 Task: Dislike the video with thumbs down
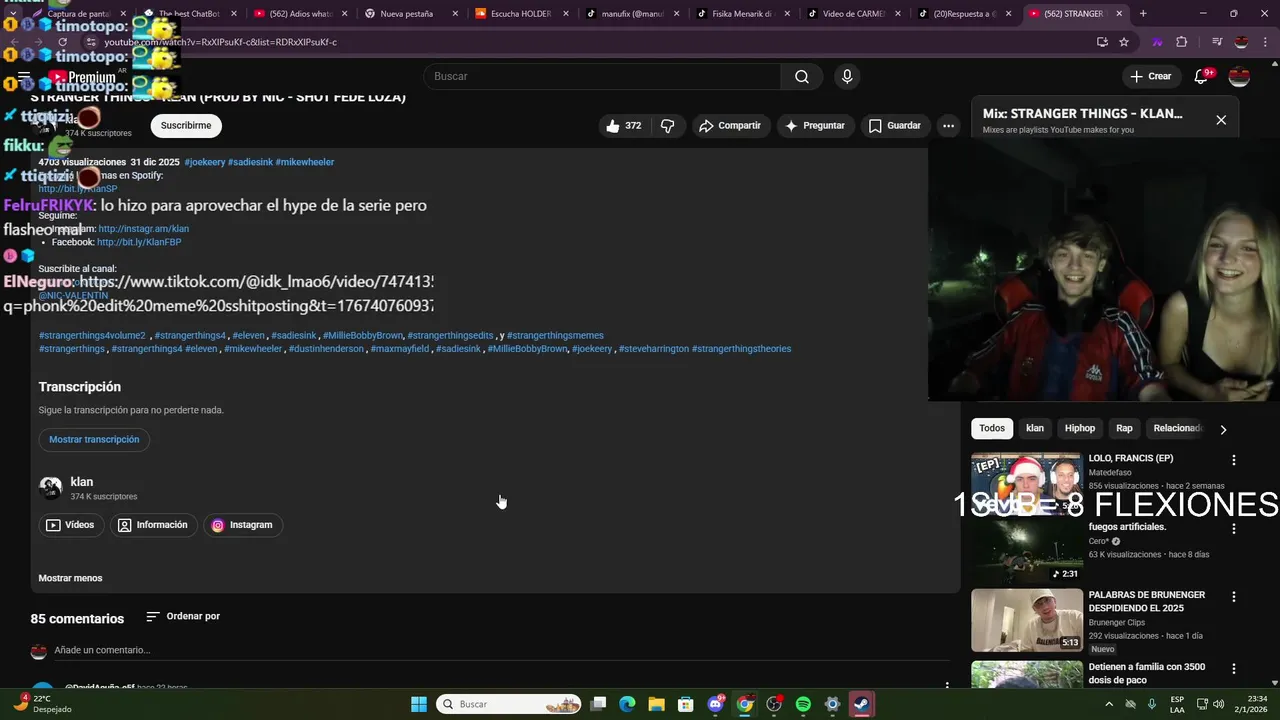click(x=667, y=126)
